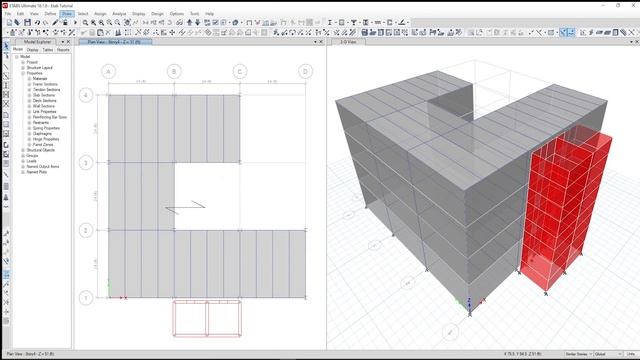This screenshot has height=360, width=640.
Task: Open the Help menu
Action: tap(209, 14)
